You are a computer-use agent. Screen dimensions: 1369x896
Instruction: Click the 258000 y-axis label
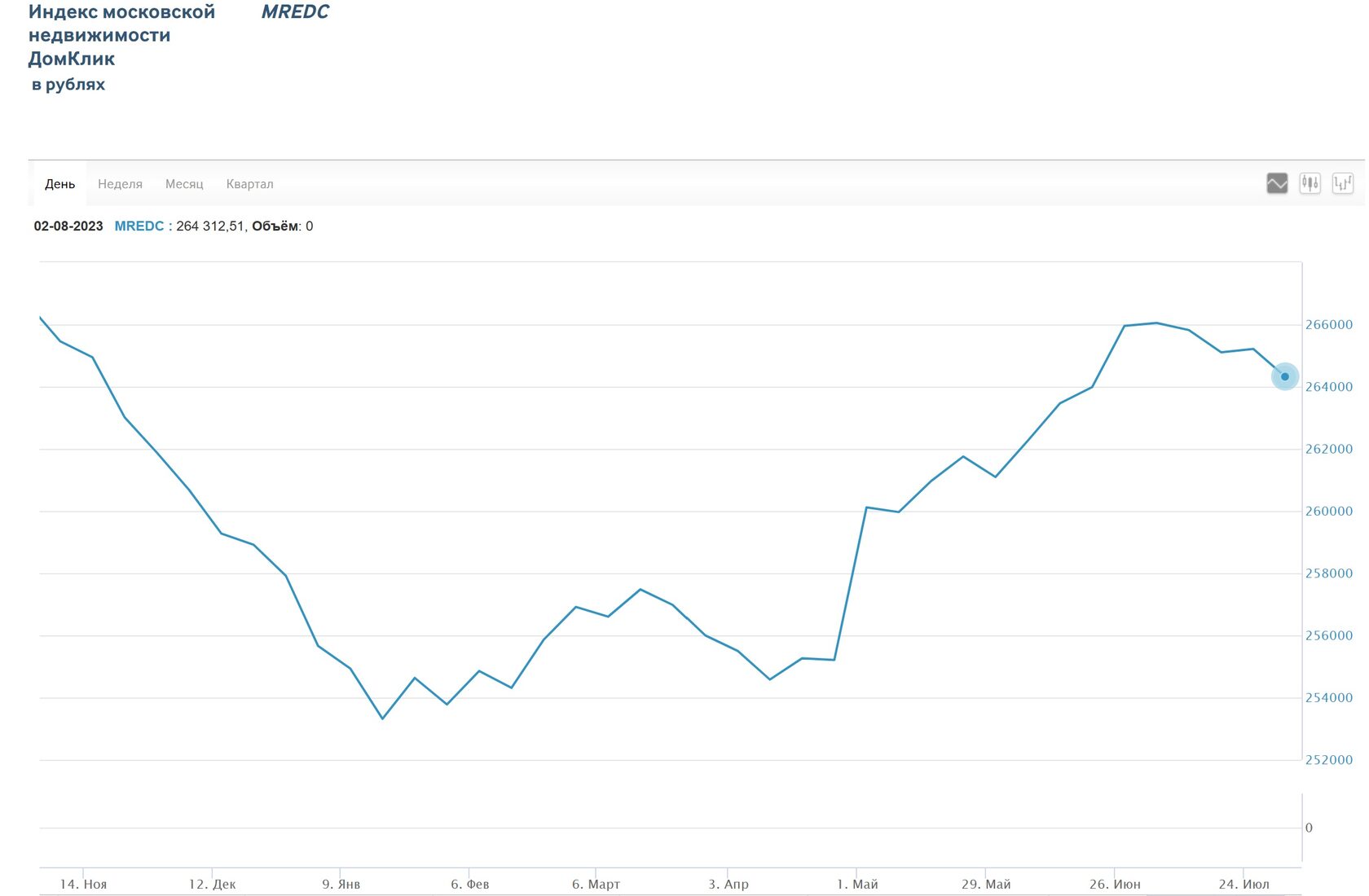coord(1328,573)
